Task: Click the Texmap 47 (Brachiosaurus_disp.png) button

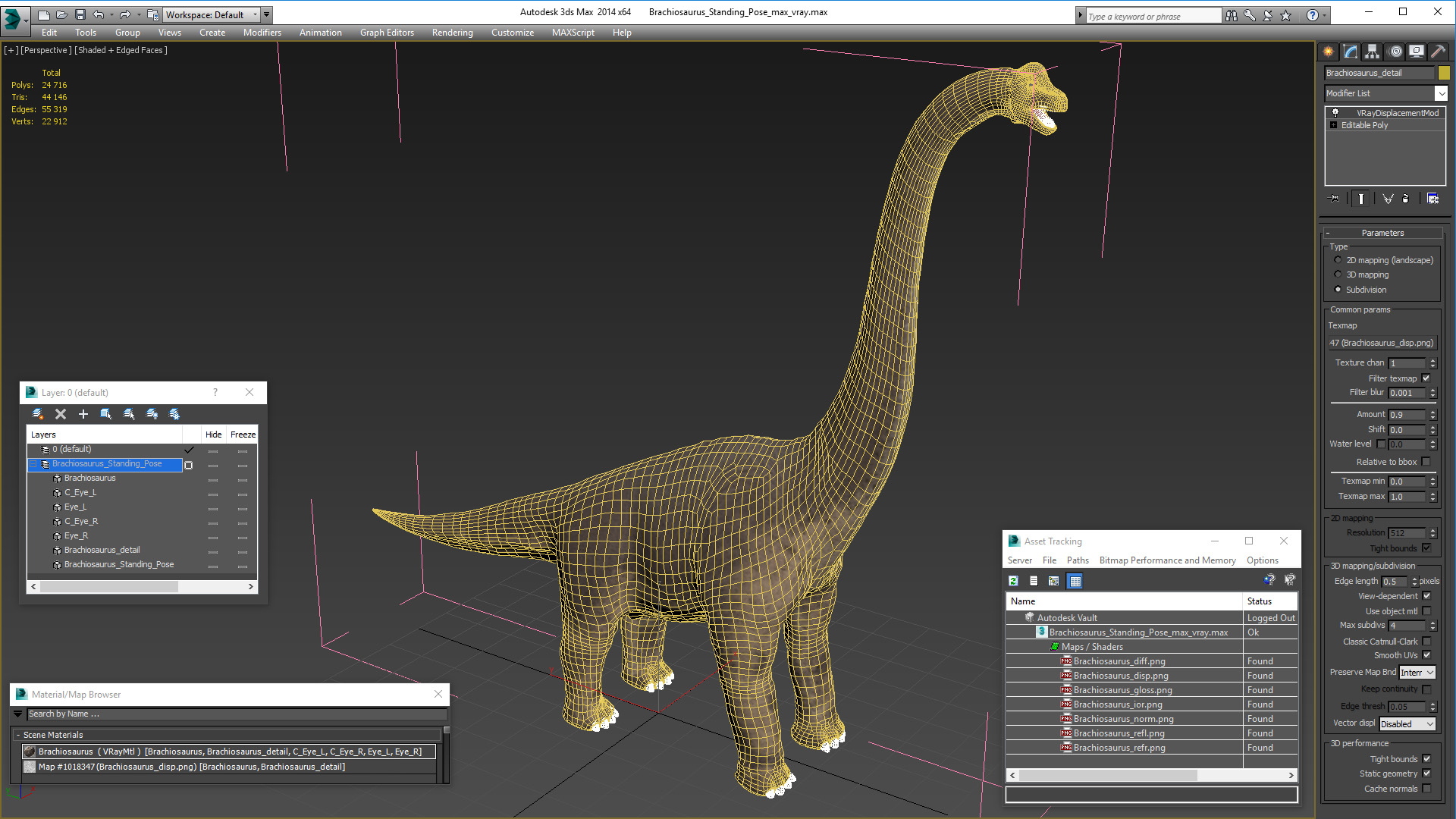Action: pos(1382,343)
